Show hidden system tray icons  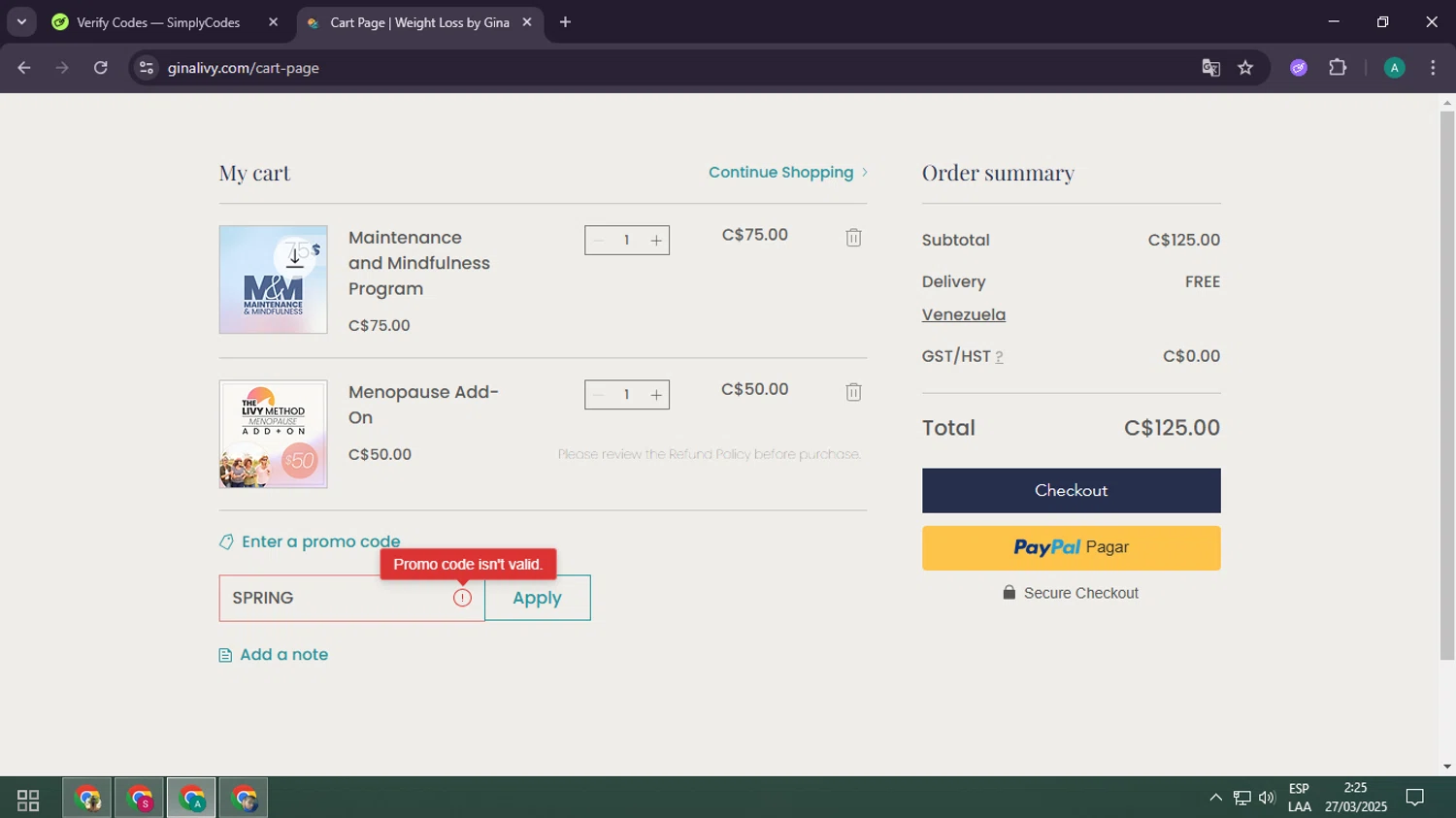(x=1215, y=798)
